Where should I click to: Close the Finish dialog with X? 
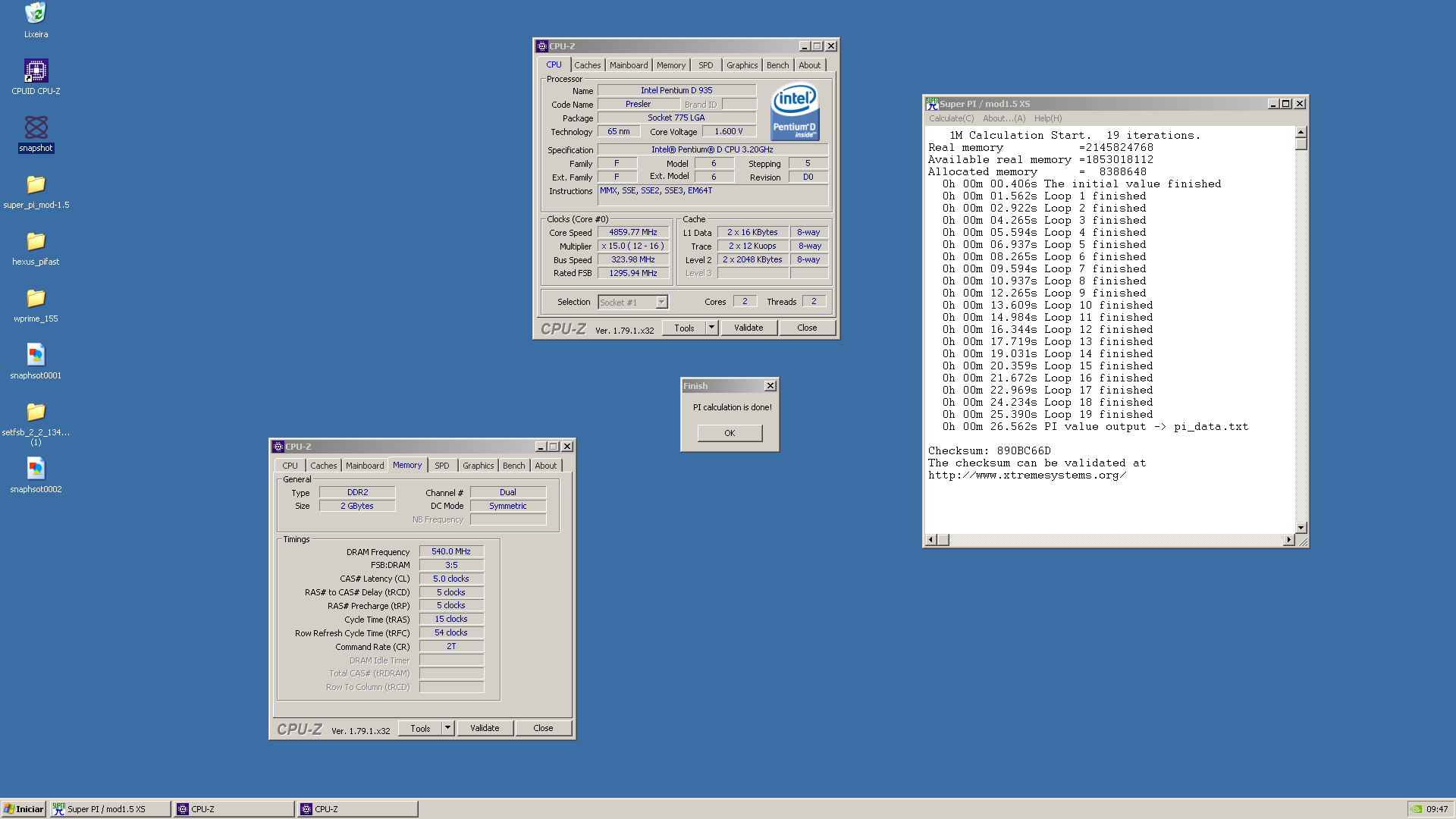(770, 386)
